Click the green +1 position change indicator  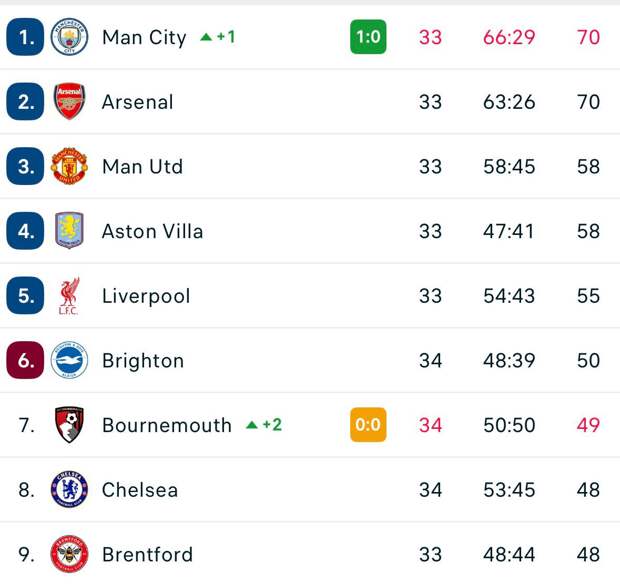tap(218, 37)
